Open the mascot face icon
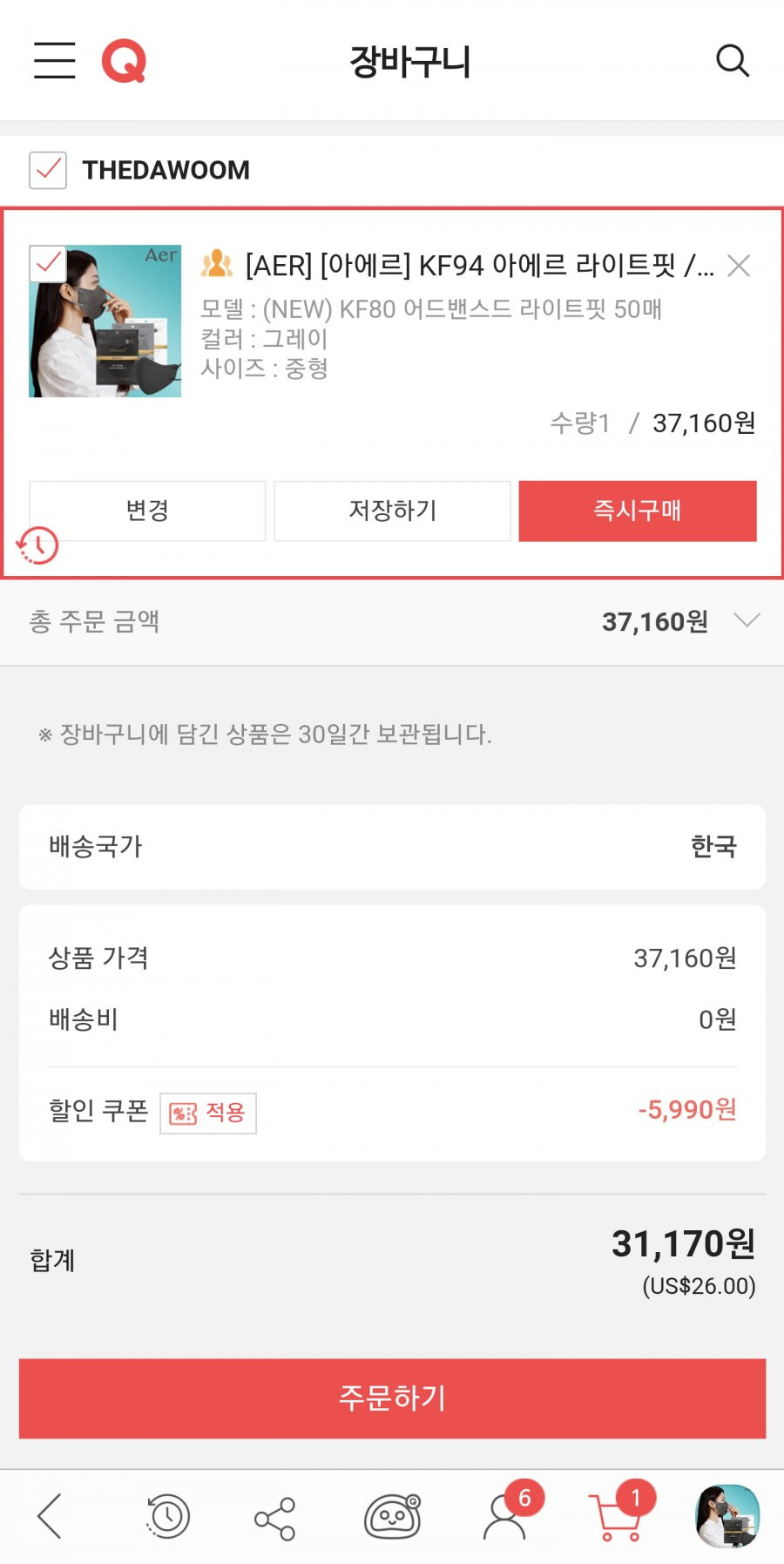784x1564 pixels. tap(393, 1517)
